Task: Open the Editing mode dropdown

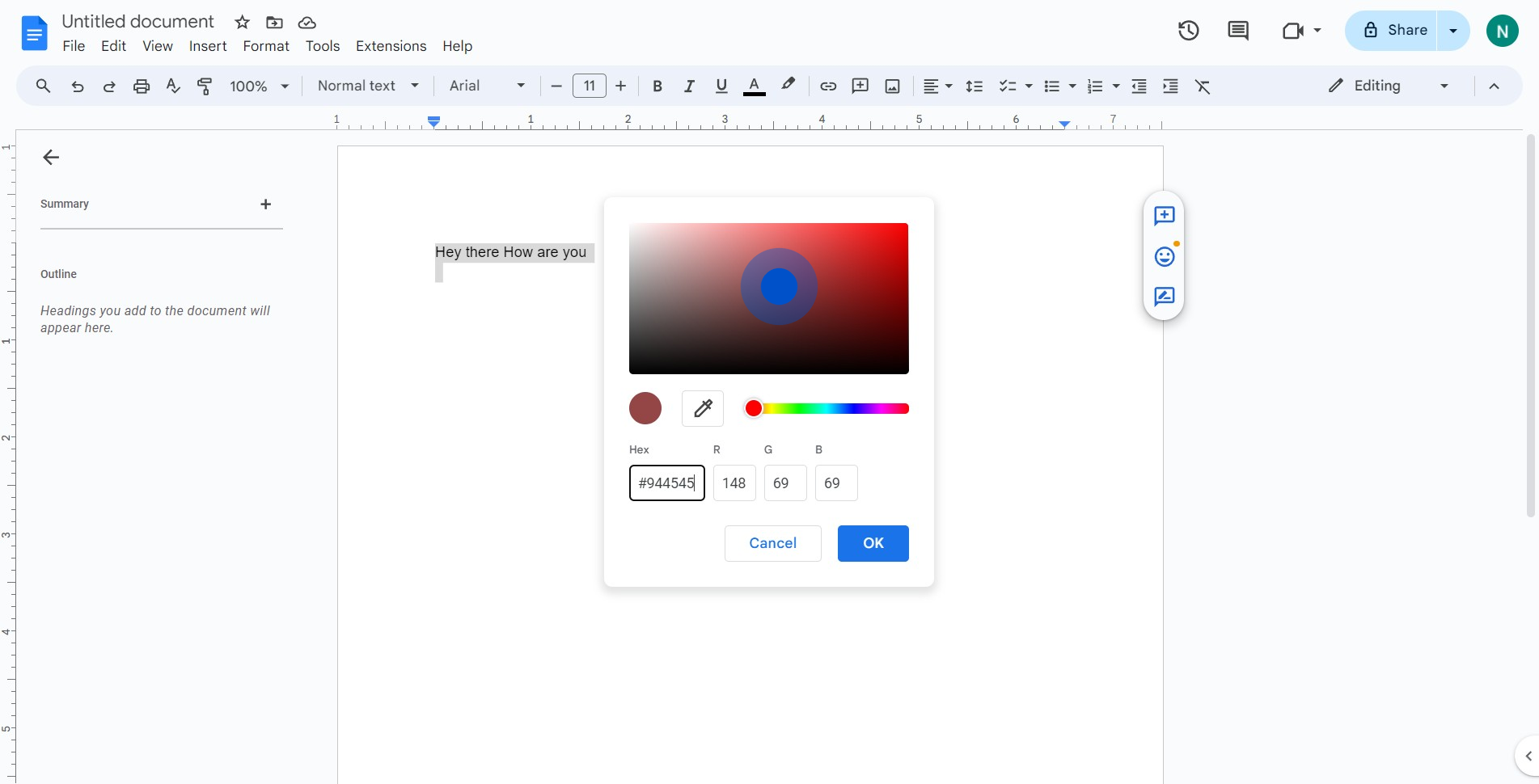Action: point(1389,86)
